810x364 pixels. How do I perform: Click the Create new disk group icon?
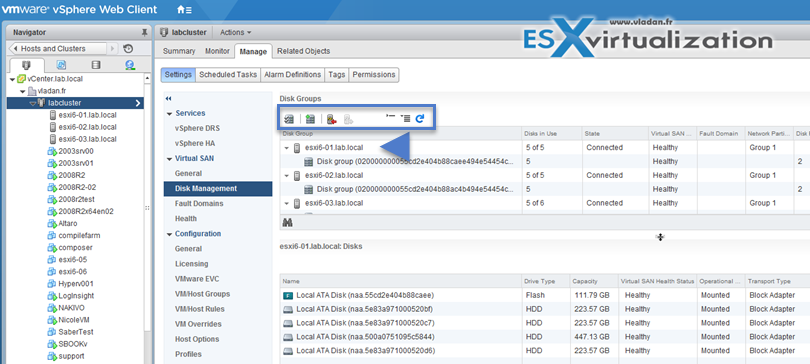(310, 119)
